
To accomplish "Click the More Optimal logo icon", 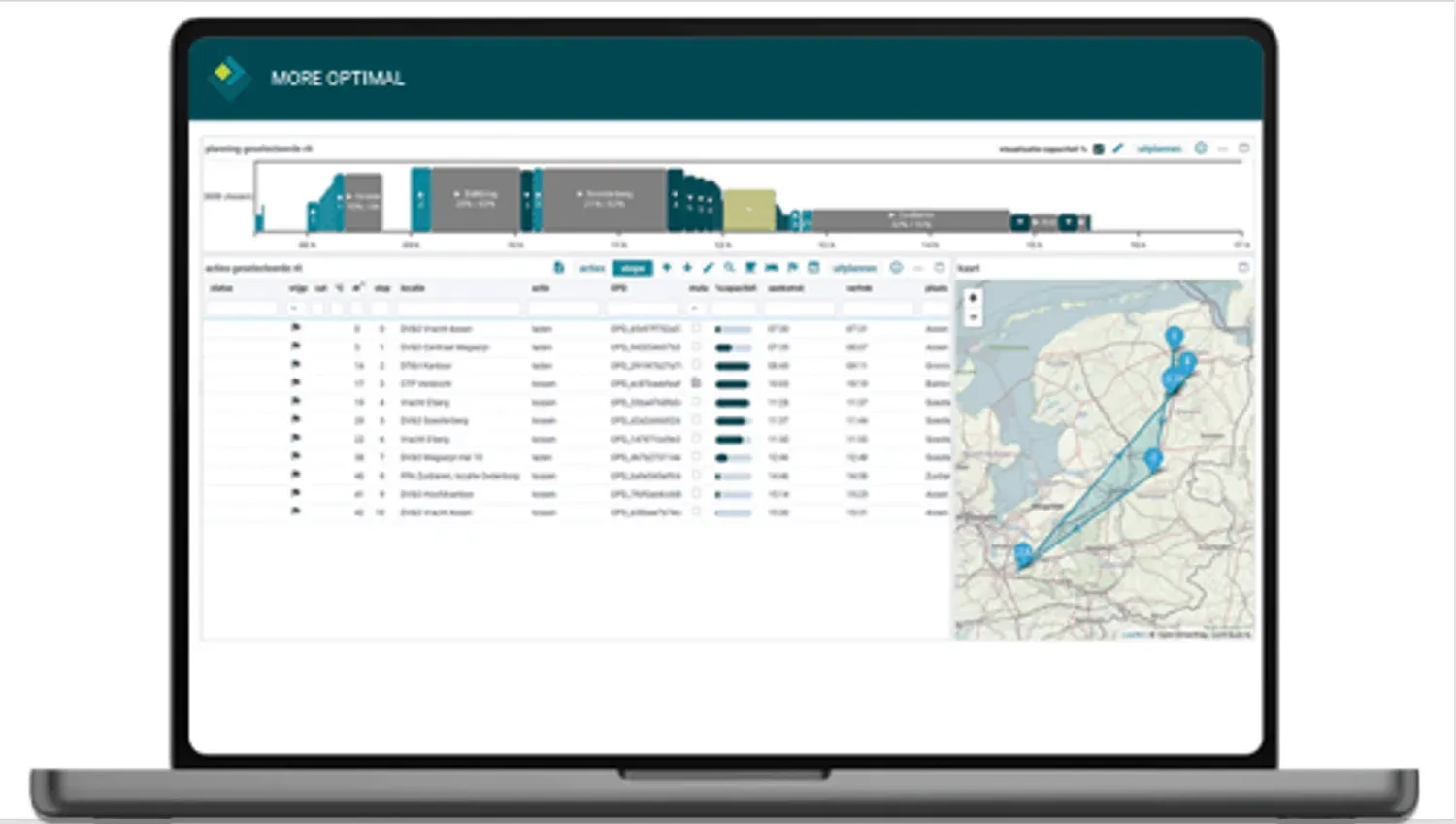I will pyautogui.click(x=227, y=76).
